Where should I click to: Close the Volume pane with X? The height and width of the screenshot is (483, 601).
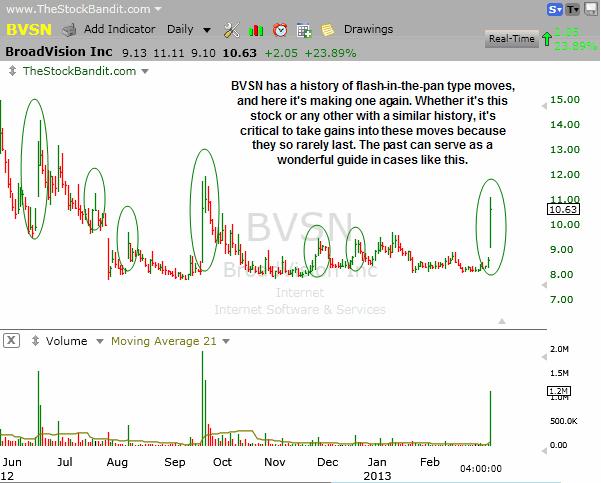pos(11,341)
